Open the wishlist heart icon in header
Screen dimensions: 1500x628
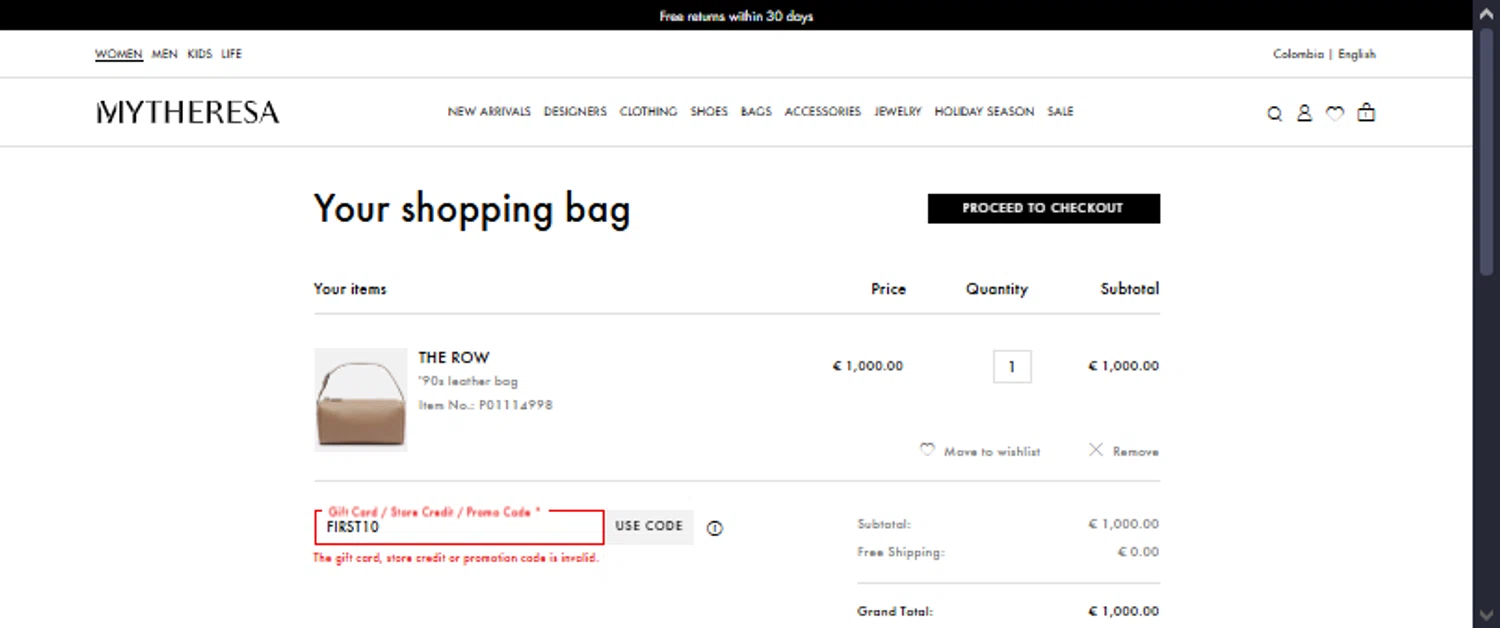pyautogui.click(x=1335, y=114)
